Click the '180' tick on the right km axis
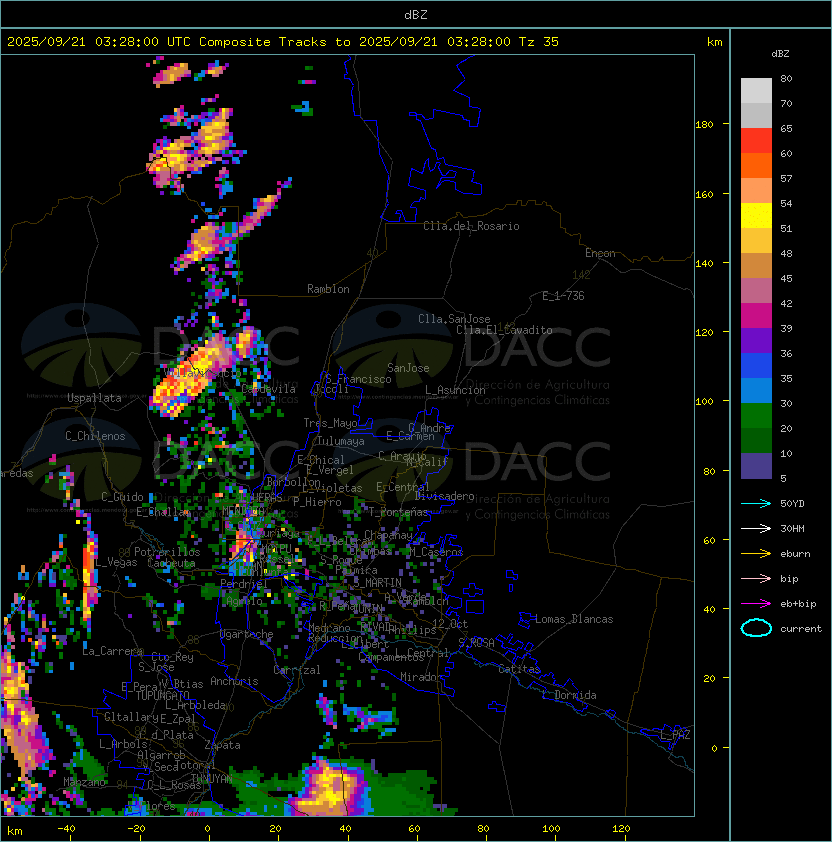This screenshot has height=842, width=832. click(x=704, y=125)
